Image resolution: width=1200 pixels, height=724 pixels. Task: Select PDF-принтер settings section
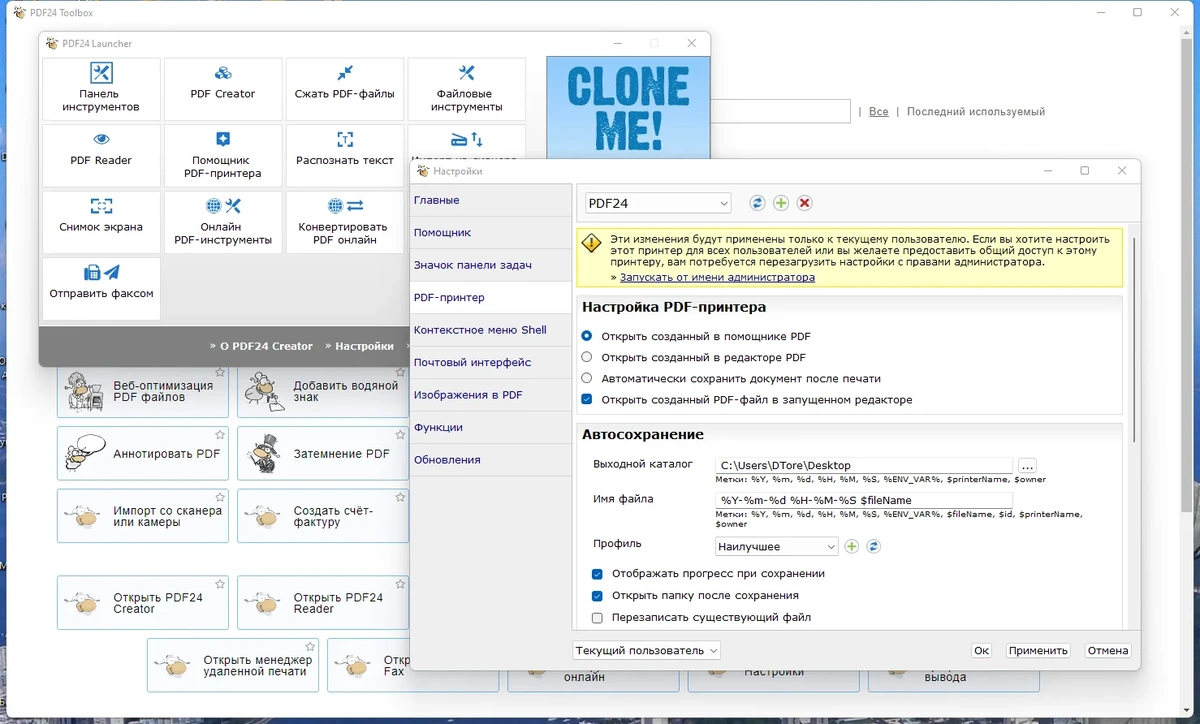pyautogui.click(x=490, y=297)
